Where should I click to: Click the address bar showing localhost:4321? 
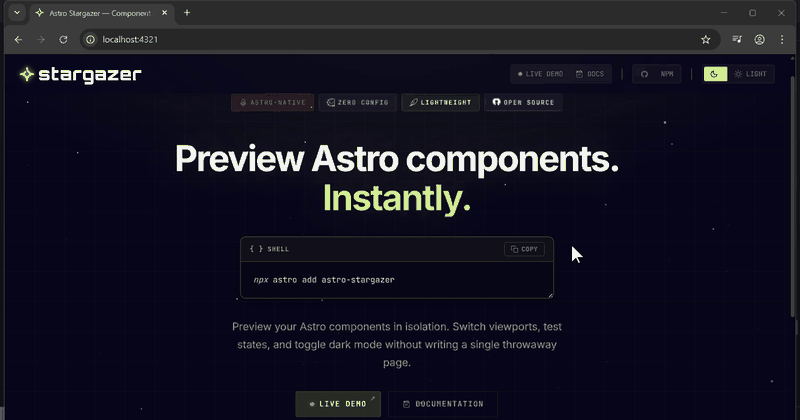click(398, 39)
